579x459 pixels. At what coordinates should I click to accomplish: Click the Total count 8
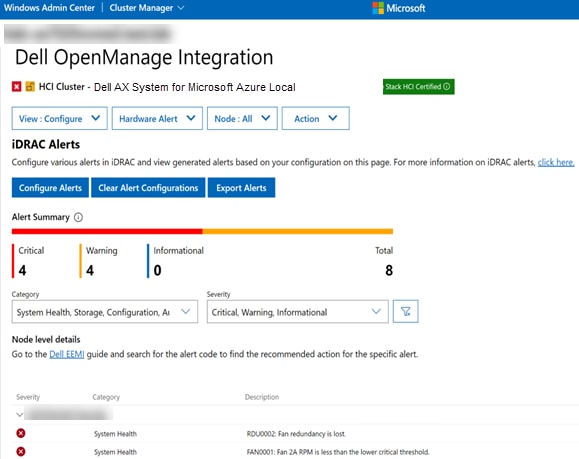[x=389, y=270]
